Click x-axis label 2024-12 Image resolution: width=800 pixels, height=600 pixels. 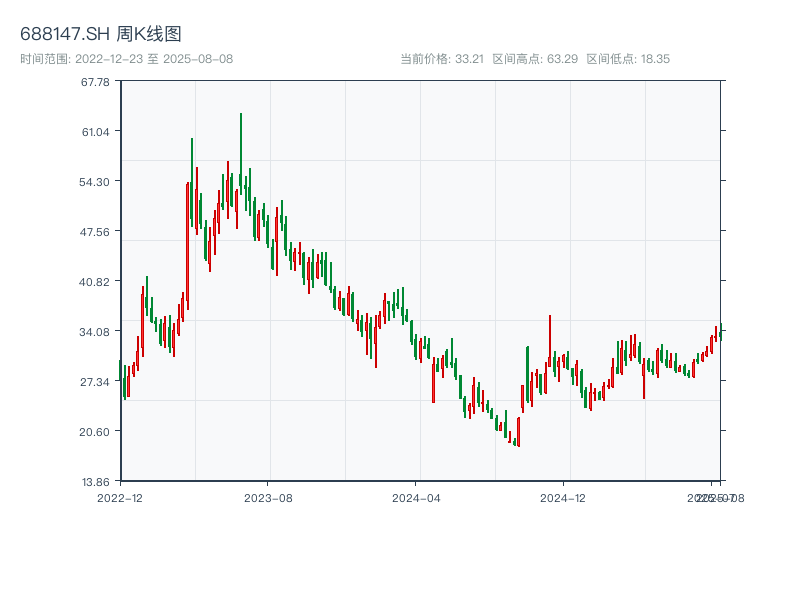563,498
